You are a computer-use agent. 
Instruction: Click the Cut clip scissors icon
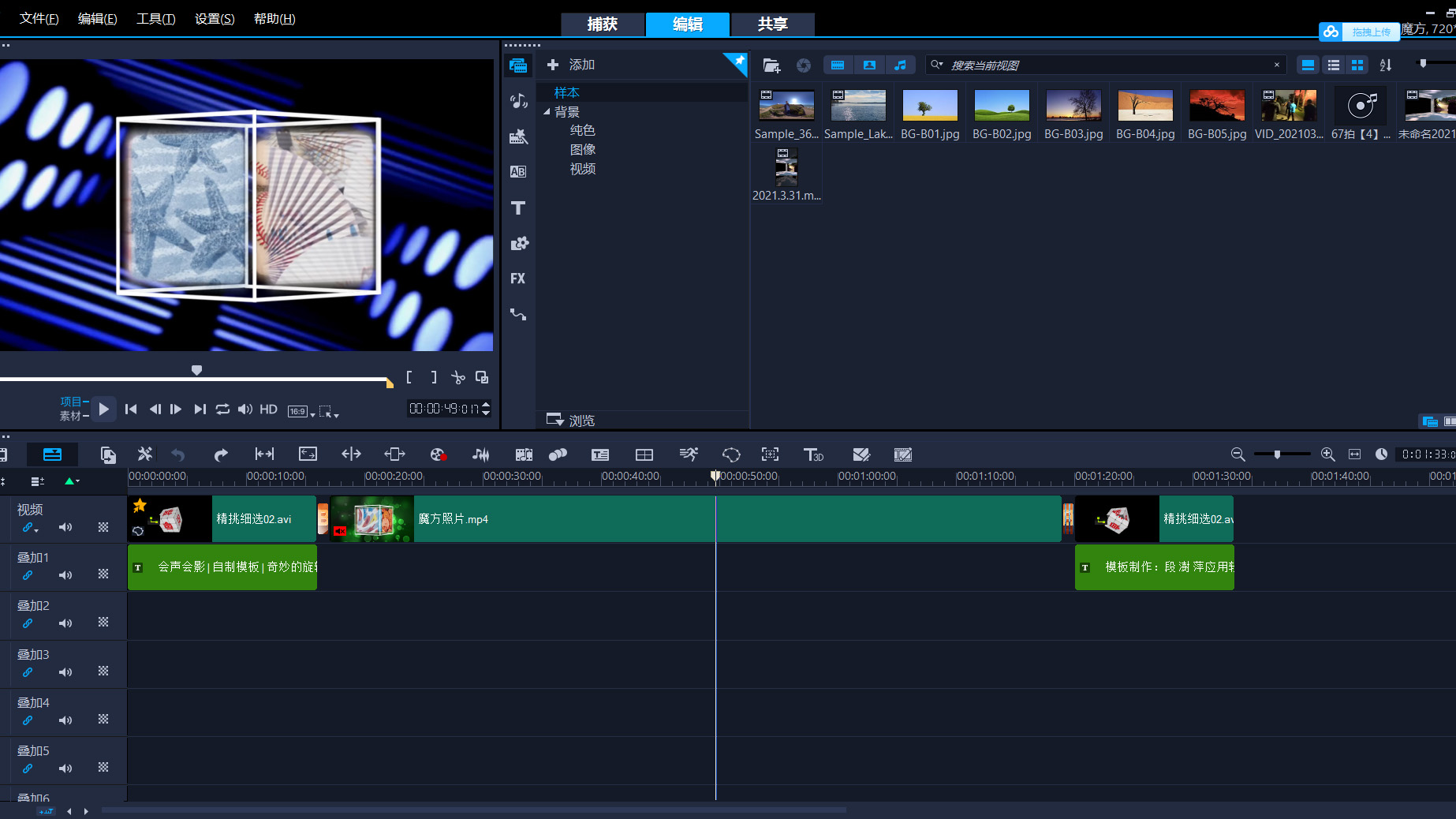coord(457,377)
